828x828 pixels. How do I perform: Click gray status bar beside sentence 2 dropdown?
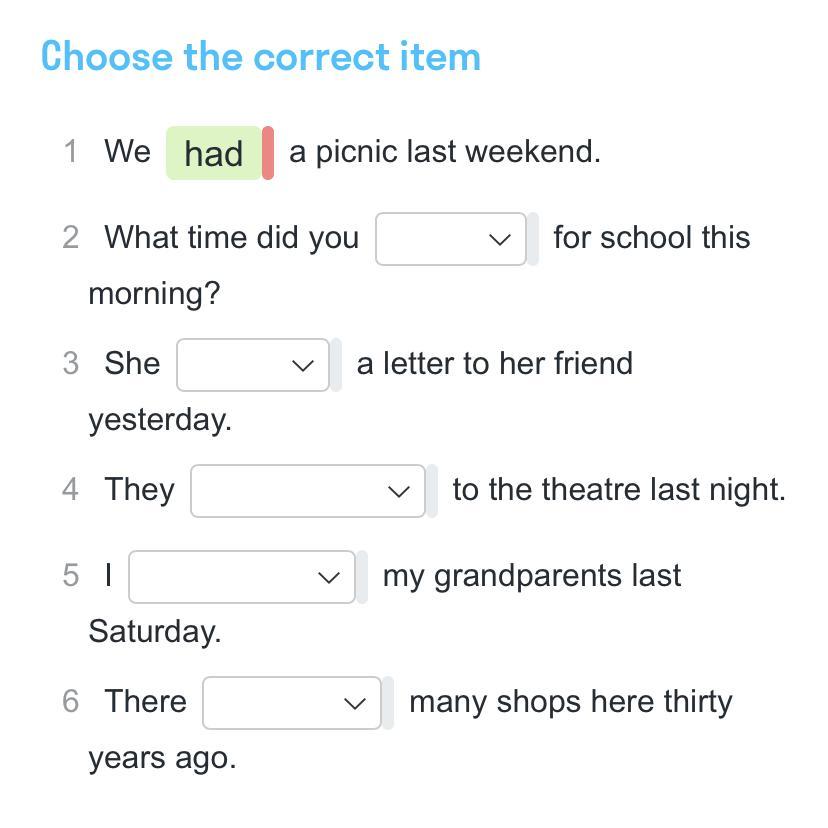533,239
